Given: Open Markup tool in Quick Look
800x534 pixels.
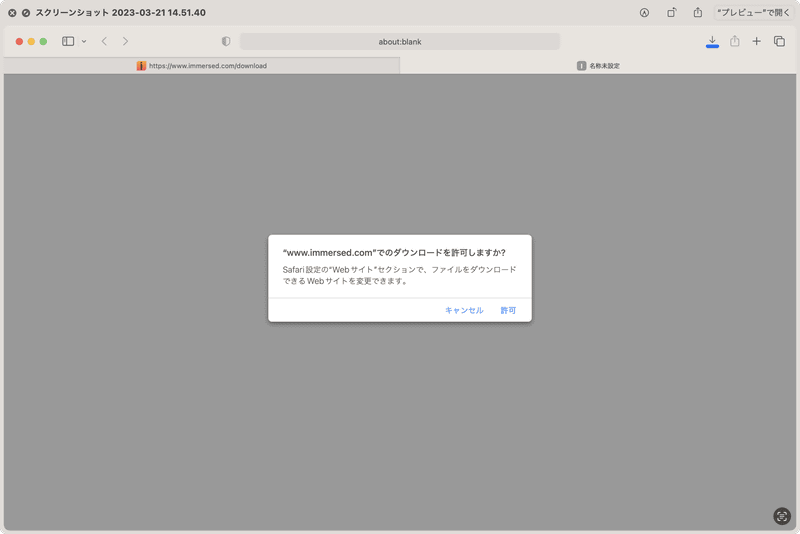Looking at the screenshot, I should (x=644, y=13).
